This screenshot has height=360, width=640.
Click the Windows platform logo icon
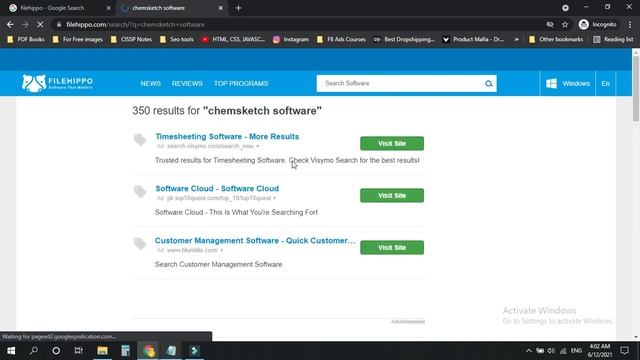pos(551,83)
